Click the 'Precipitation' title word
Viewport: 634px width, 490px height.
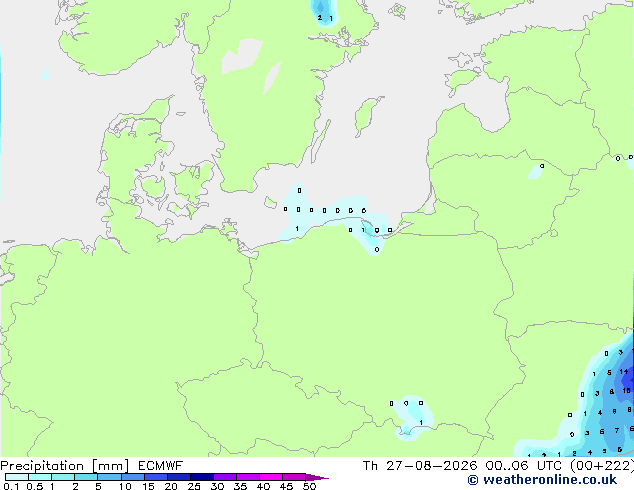tap(42, 466)
